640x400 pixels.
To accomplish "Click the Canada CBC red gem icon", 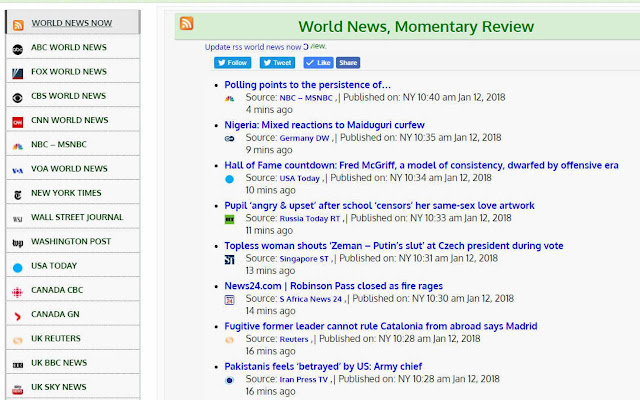I will coord(18,292).
